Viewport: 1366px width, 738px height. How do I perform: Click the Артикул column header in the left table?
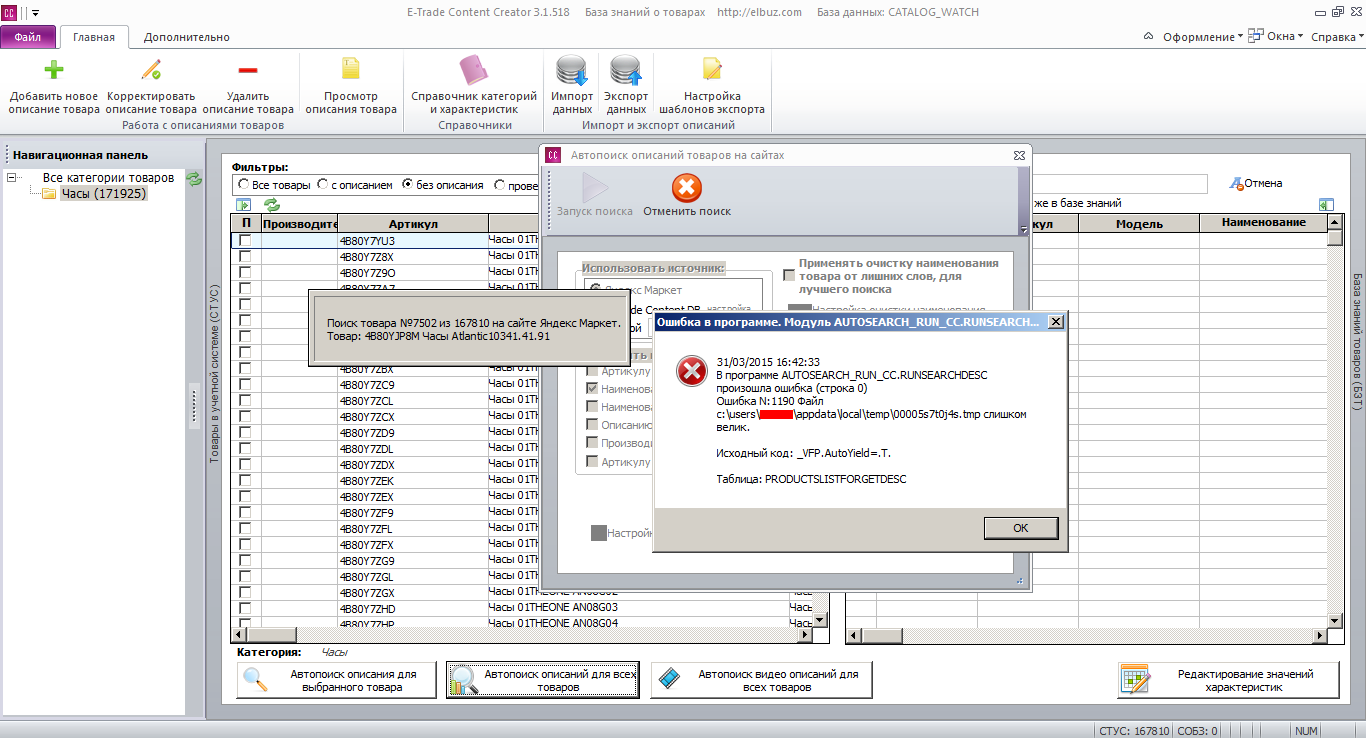(413, 224)
